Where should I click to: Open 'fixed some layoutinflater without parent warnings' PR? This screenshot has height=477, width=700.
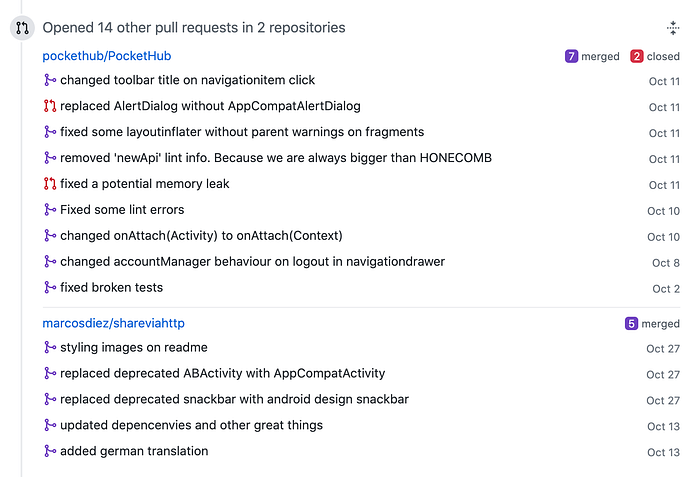242,132
